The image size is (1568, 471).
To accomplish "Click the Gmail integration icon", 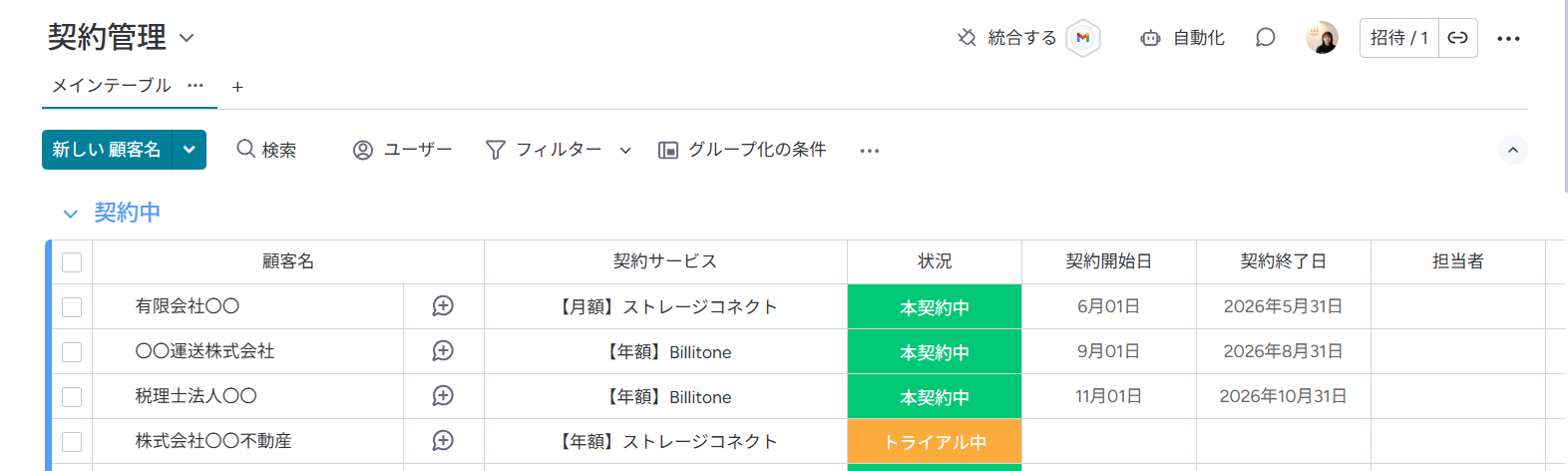I will tap(1082, 38).
